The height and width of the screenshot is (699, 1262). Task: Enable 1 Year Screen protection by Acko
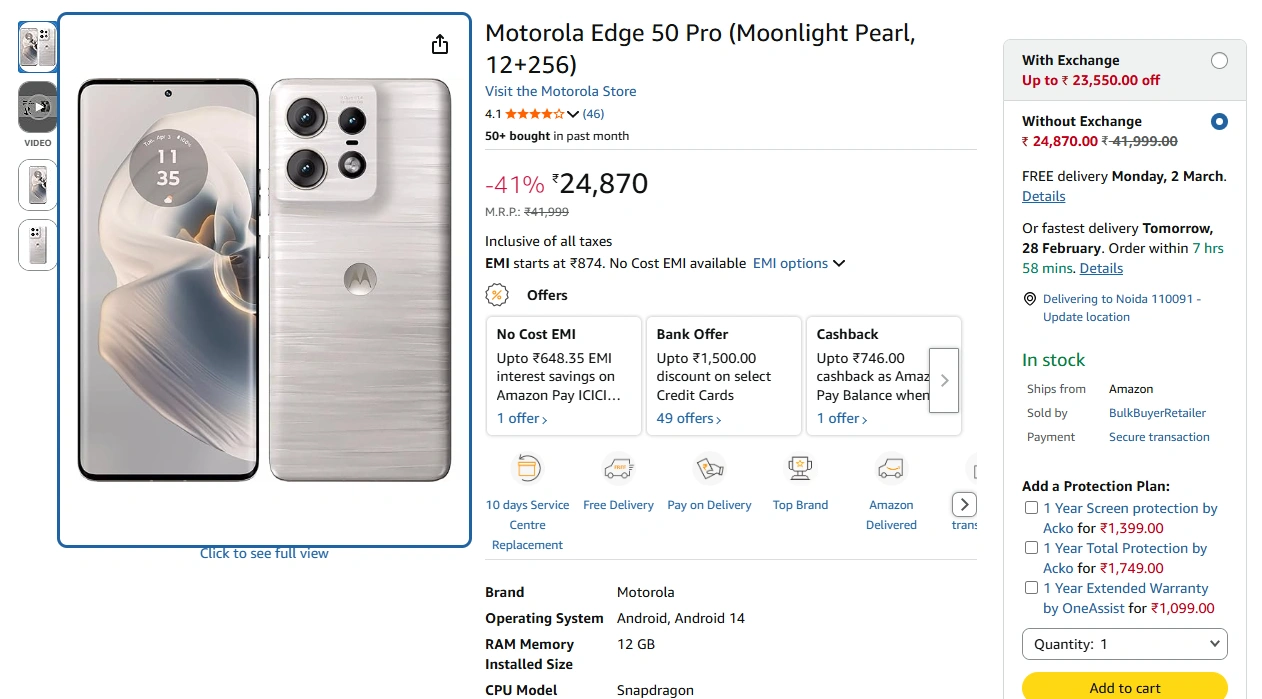[x=1031, y=507]
